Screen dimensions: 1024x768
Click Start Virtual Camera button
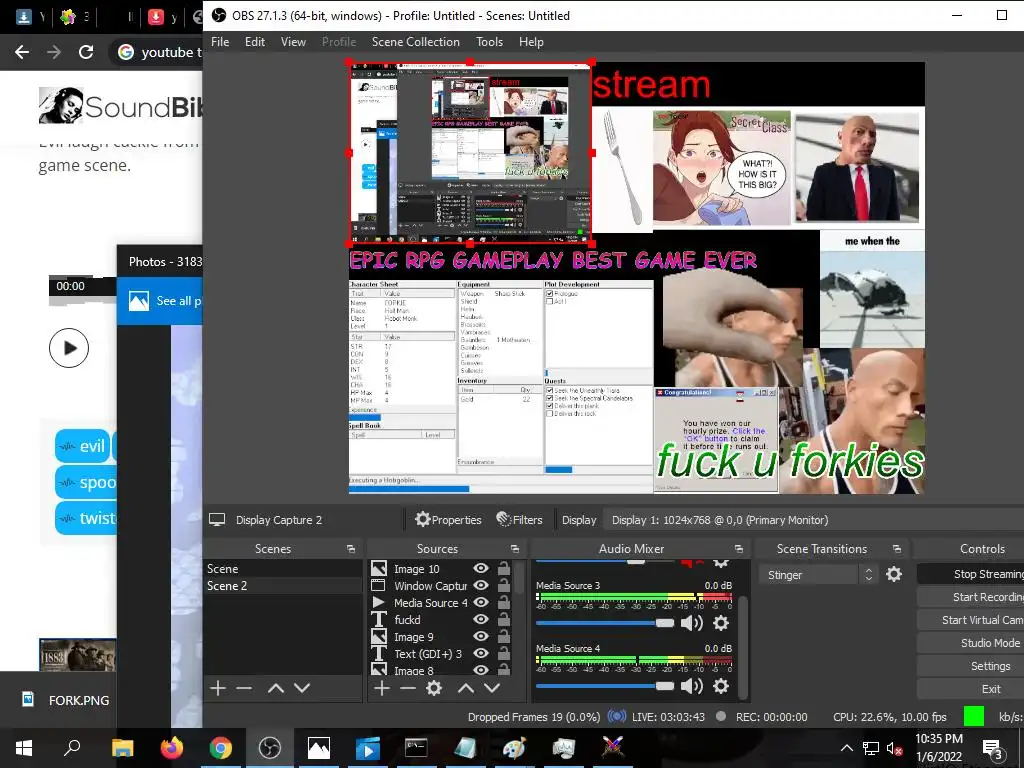pyautogui.click(x=970, y=620)
